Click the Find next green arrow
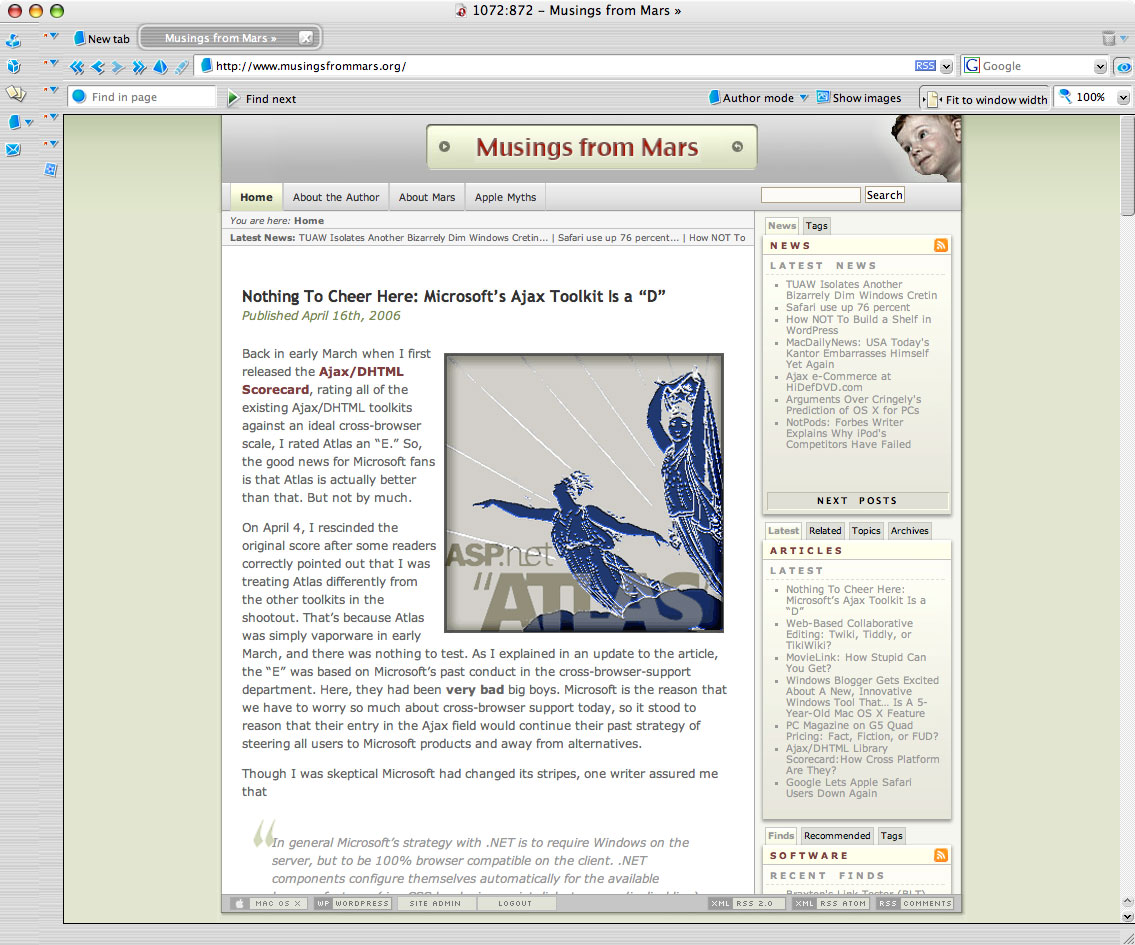 click(233, 98)
